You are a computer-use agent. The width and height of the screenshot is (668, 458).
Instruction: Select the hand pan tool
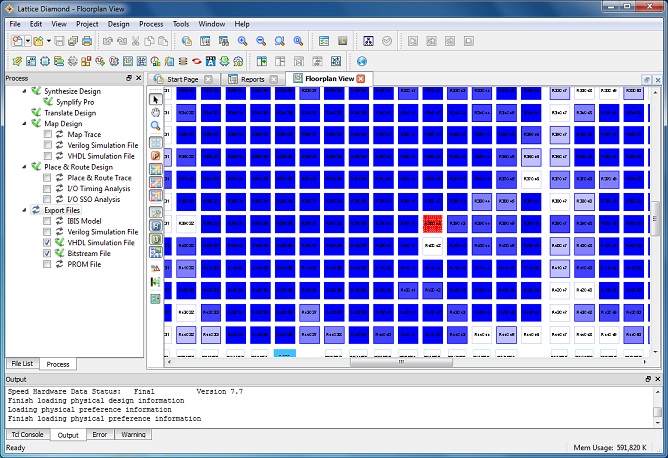click(x=156, y=113)
